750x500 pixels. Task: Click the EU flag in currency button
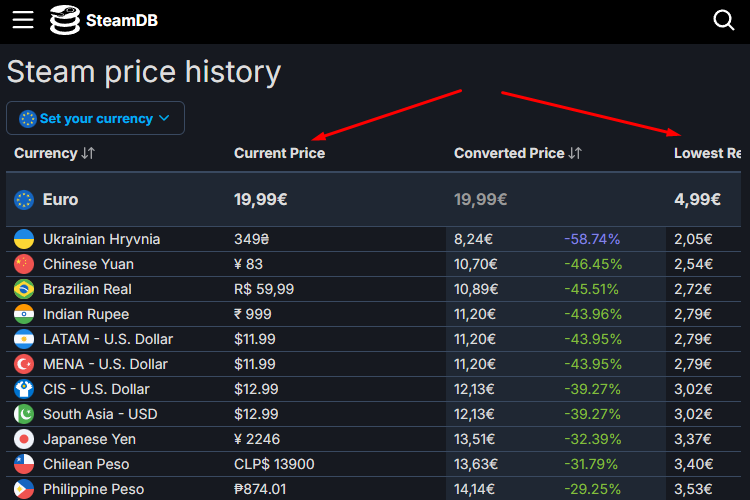(x=28, y=119)
